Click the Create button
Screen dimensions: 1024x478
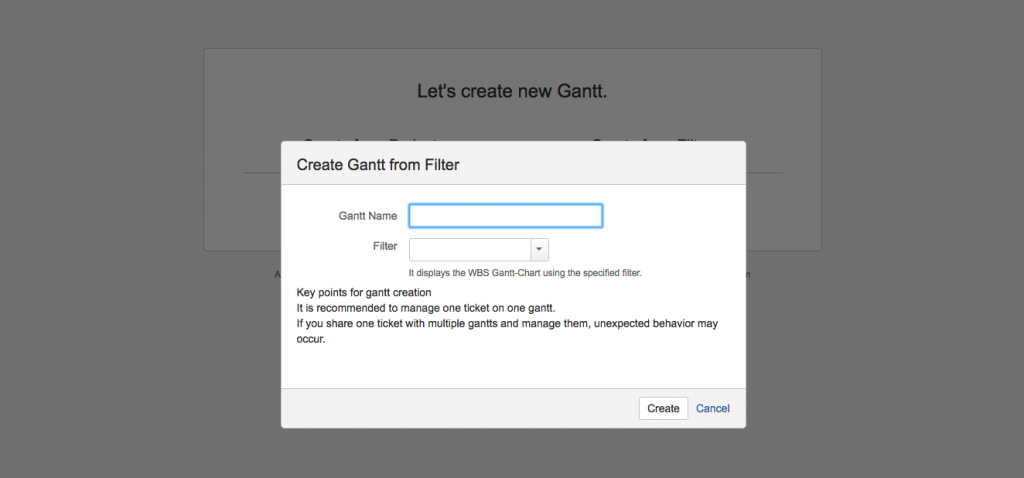(663, 408)
